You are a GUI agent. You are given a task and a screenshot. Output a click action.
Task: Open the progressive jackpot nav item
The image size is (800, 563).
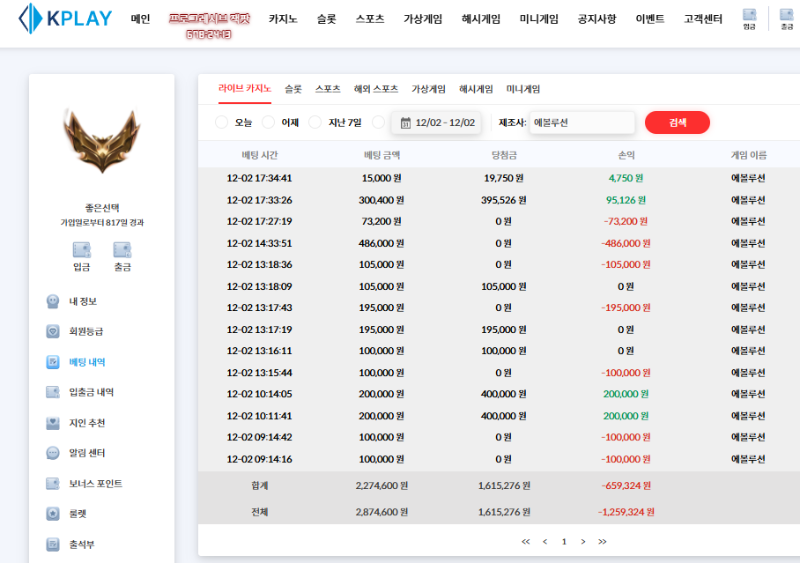tap(209, 26)
